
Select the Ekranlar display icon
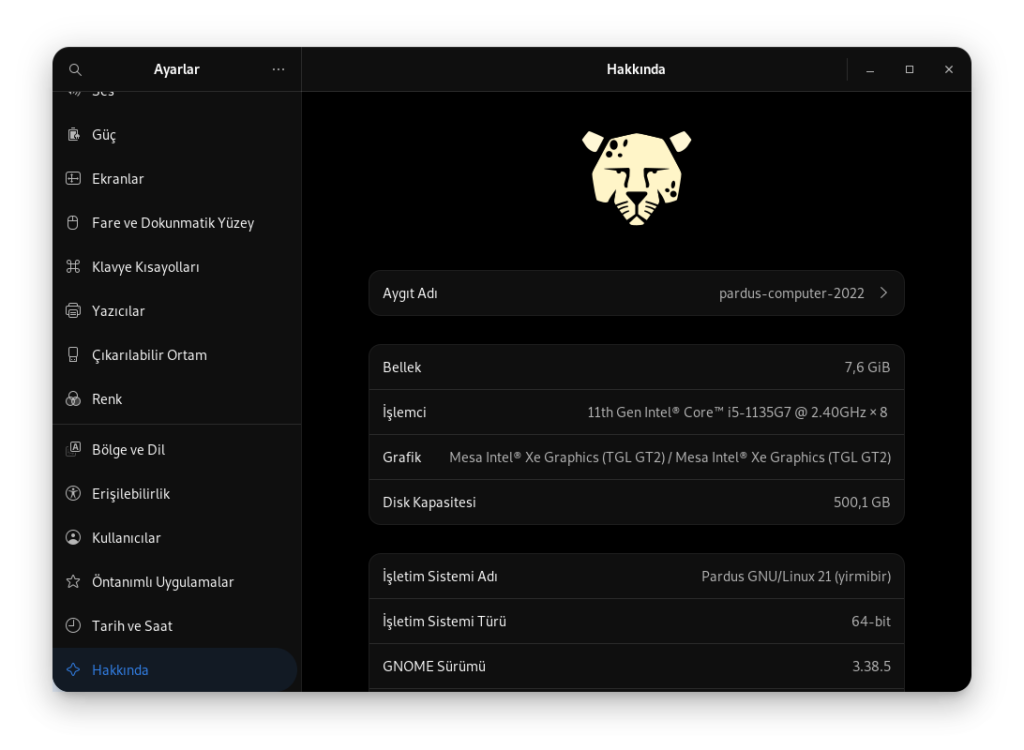point(73,178)
